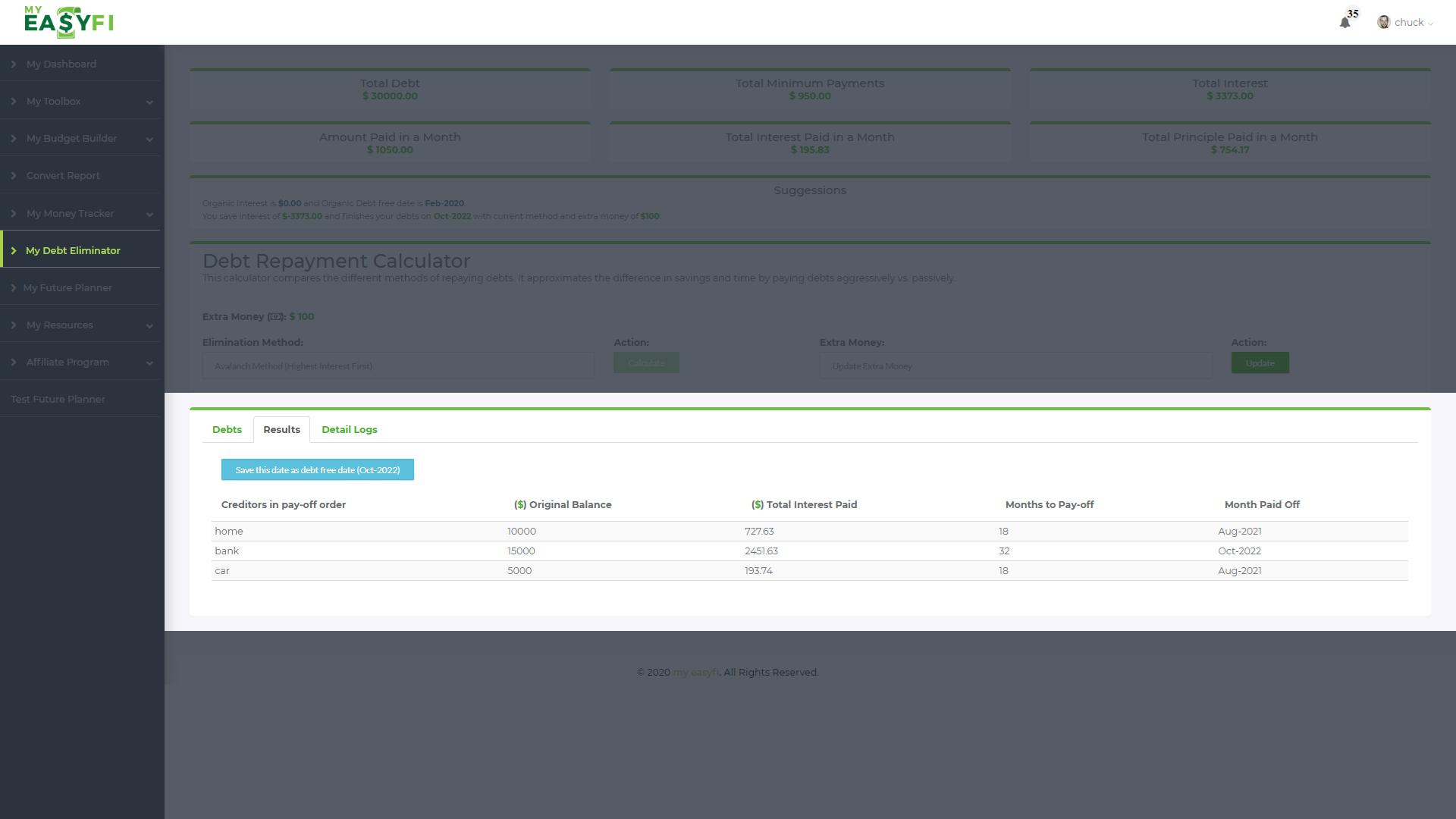Open My Toolbox sidebar item
Image resolution: width=1456 pixels, height=819 pixels.
(x=53, y=102)
